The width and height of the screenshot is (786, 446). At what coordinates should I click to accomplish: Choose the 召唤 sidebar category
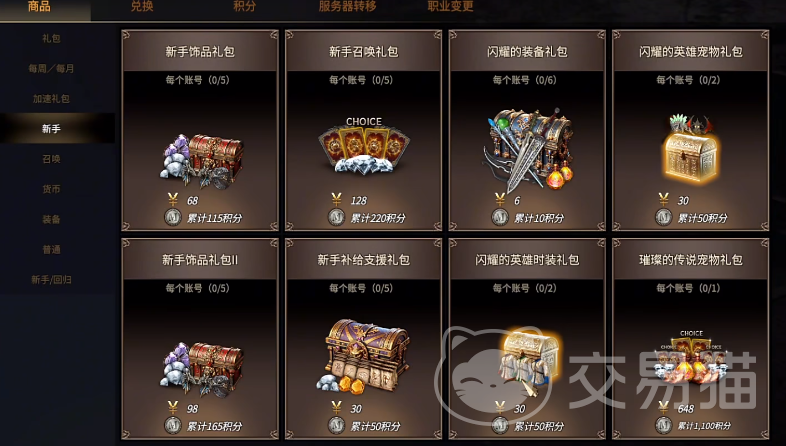(x=51, y=158)
